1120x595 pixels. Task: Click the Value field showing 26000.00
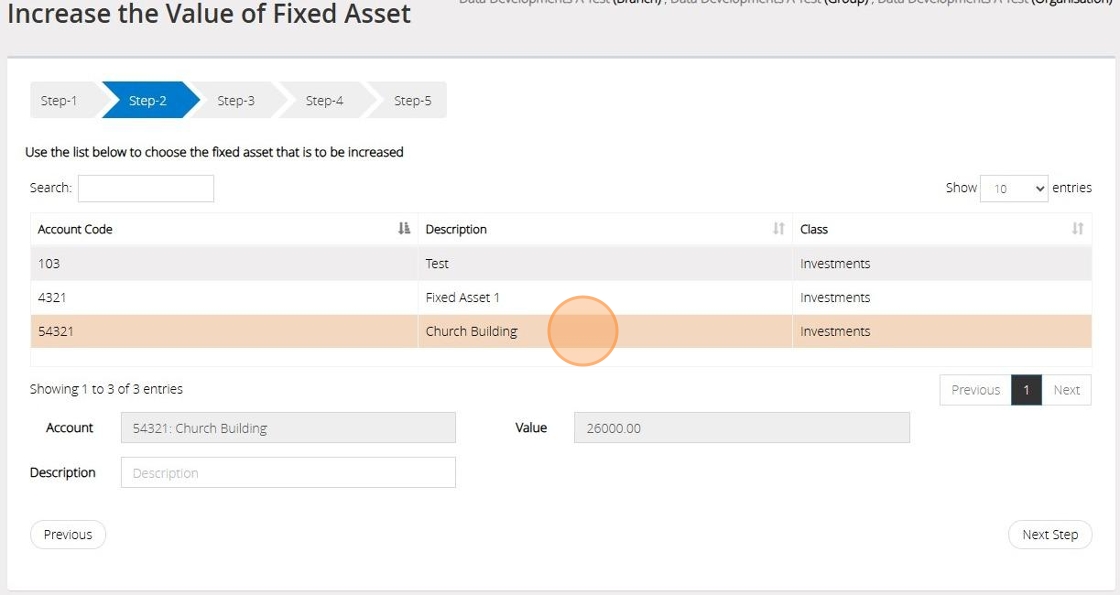(741, 428)
